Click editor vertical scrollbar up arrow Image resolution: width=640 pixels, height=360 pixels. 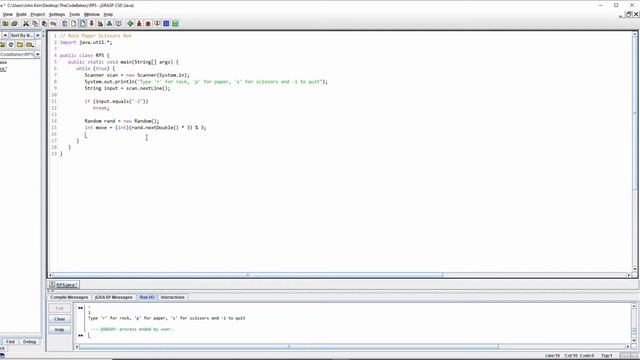click(x=635, y=34)
